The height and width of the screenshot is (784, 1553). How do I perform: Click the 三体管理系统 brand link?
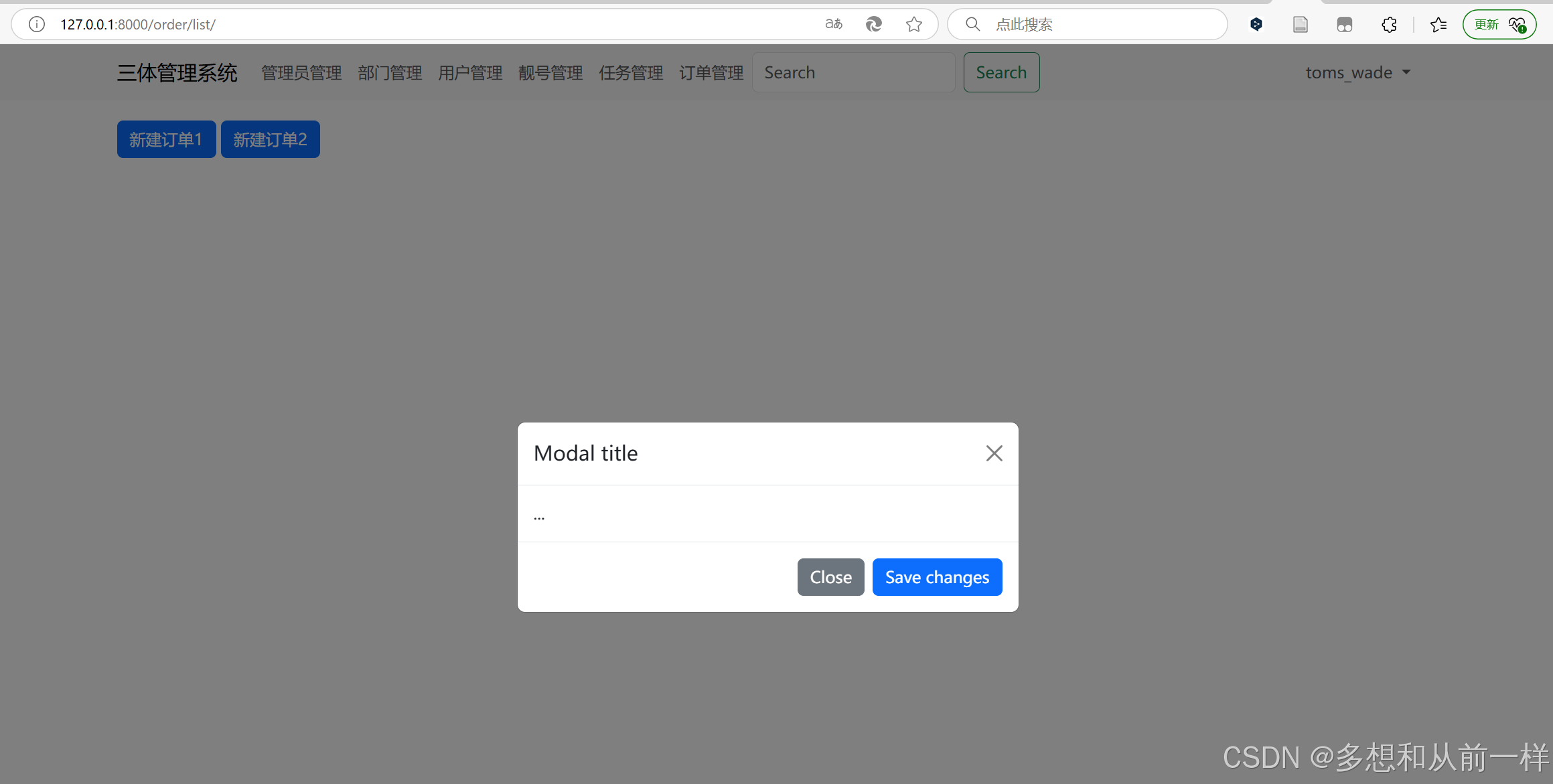click(177, 72)
